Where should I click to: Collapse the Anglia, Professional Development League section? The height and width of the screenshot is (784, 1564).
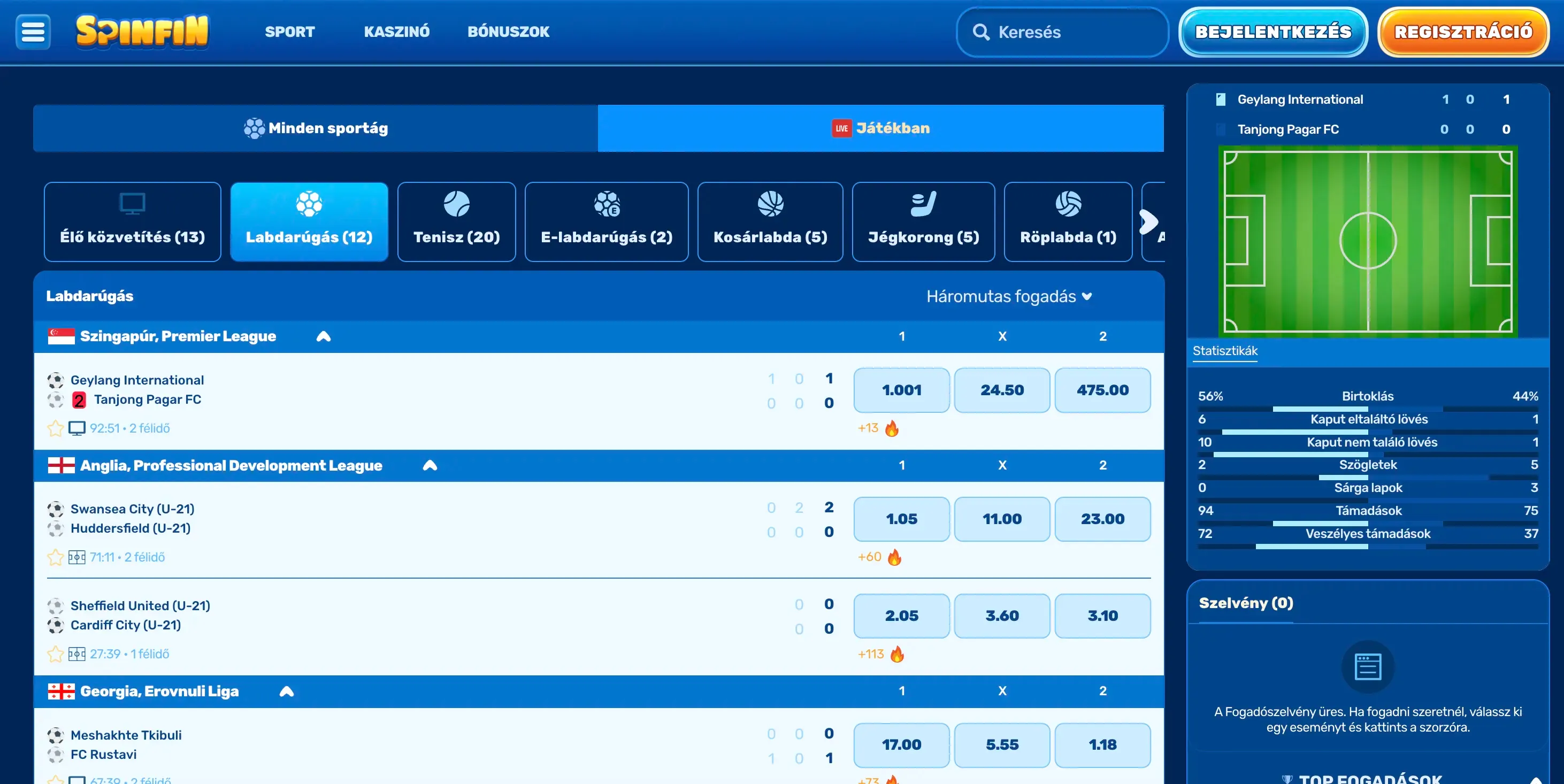point(430,465)
